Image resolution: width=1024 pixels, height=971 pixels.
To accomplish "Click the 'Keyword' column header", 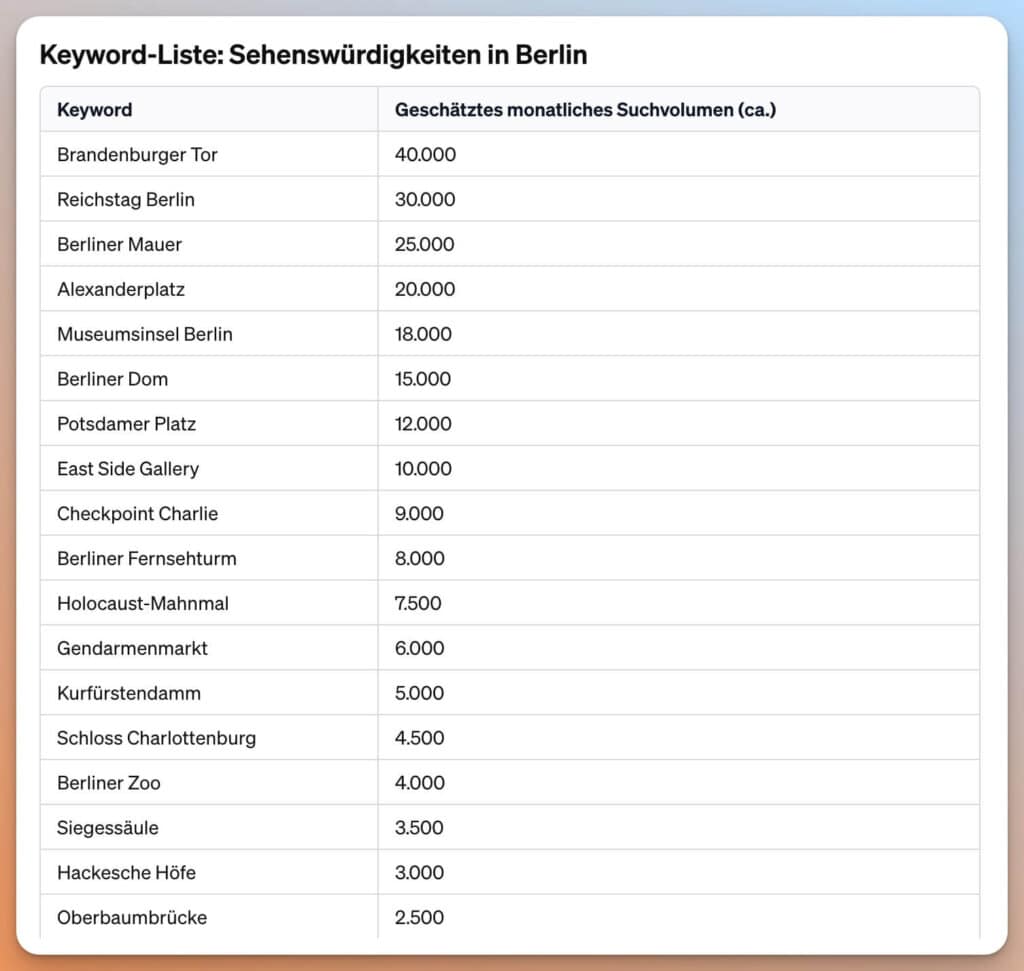I will 94,110.
